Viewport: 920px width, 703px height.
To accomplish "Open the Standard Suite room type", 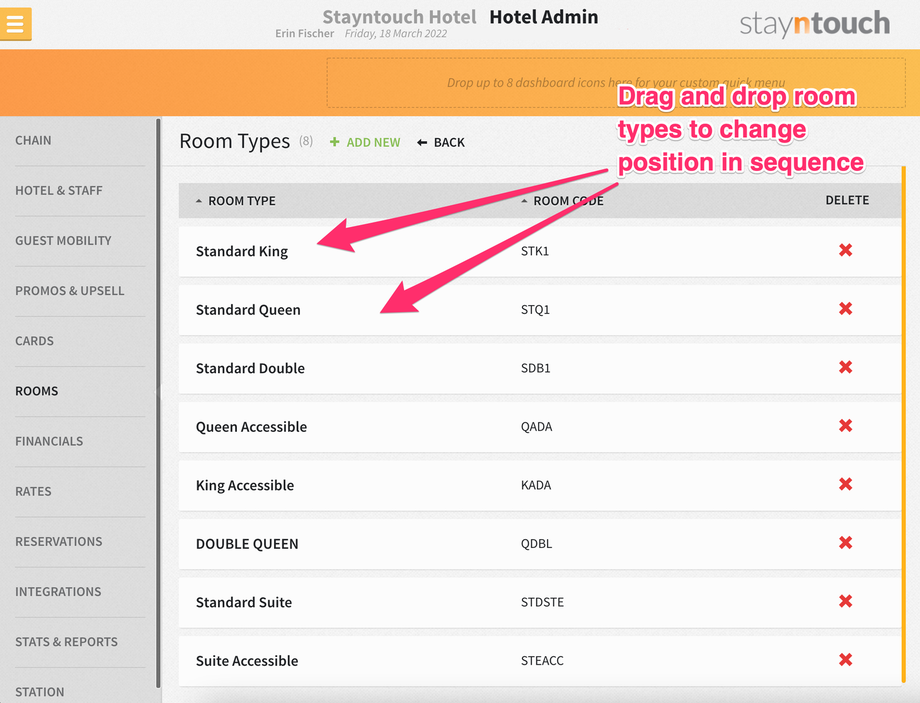I will pyautogui.click(x=243, y=602).
